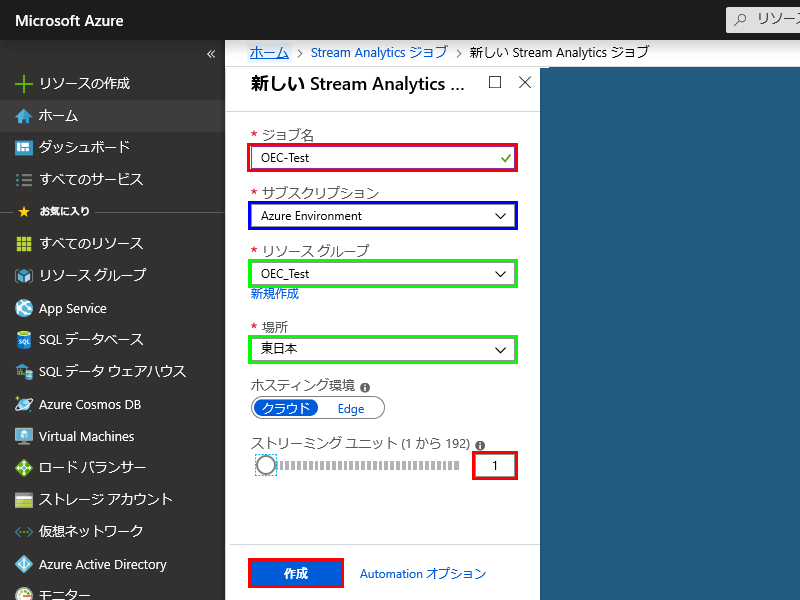Viewport: 800px width, 600px height.
Task: Open SQL データ ウェアハウス from sidebar
Action: point(112,372)
